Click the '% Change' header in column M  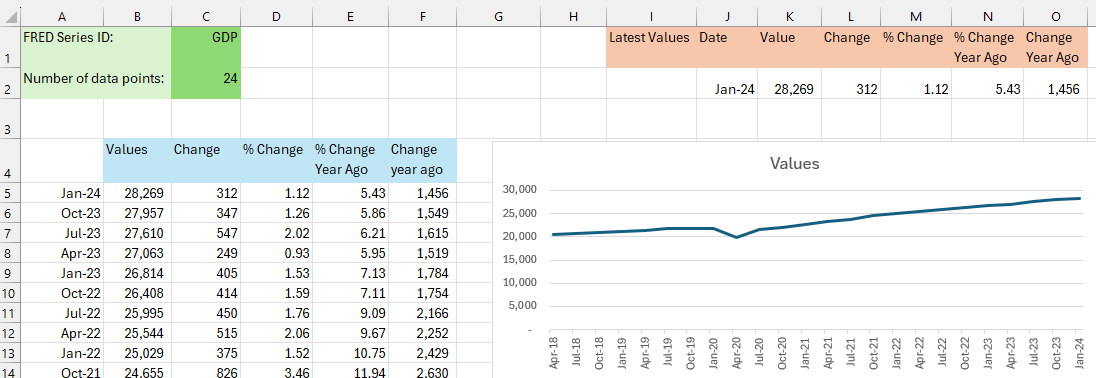916,47
